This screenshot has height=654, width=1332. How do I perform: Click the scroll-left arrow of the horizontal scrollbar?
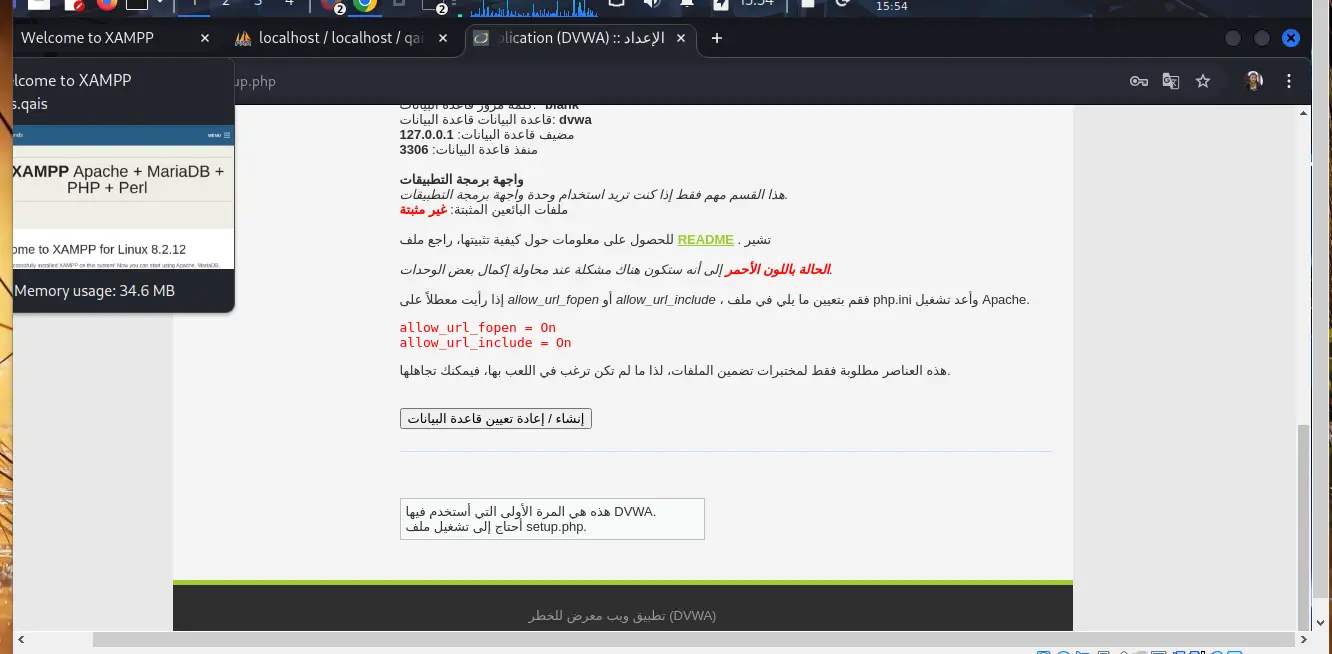[x=21, y=638]
